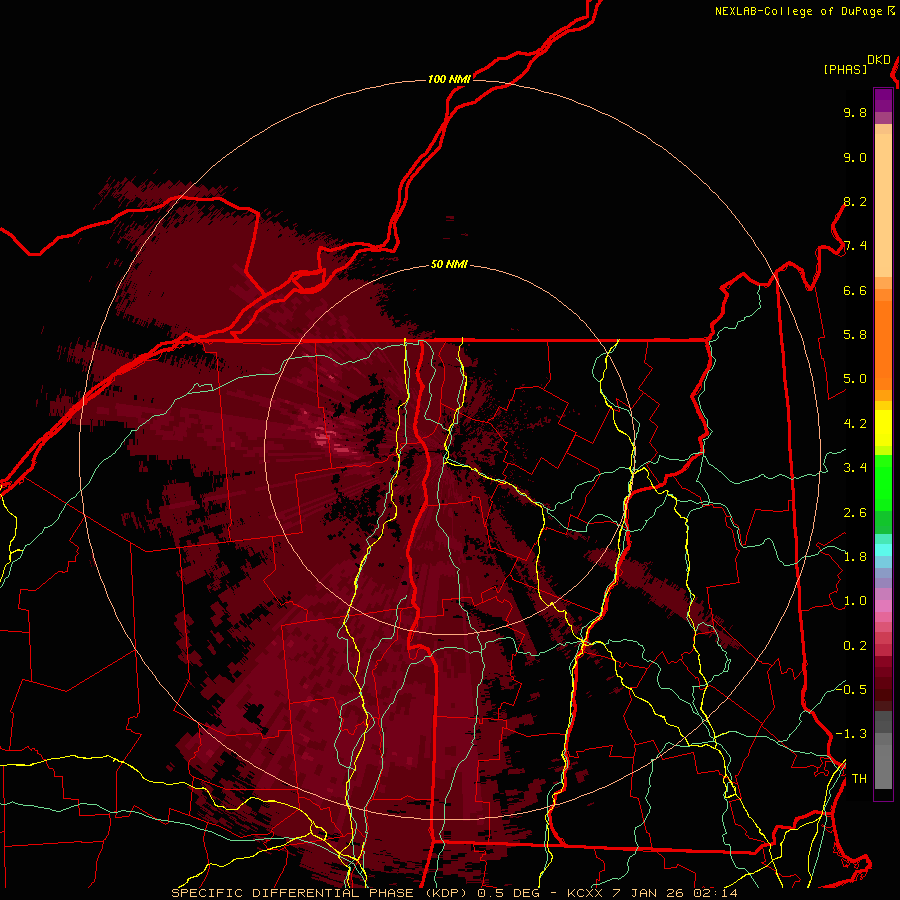This screenshot has width=900, height=900.
Task: Click the '[PHAS]' legend unit label
Action: [x=845, y=69]
